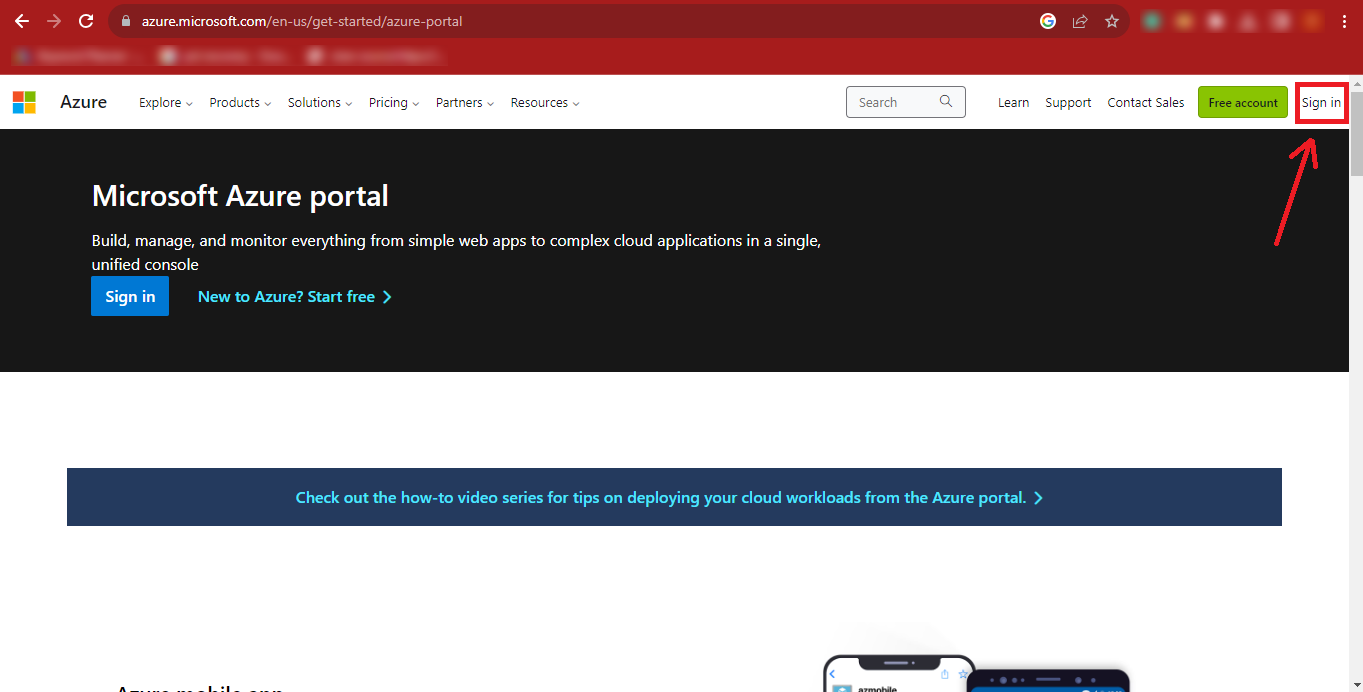1363x692 pixels.
Task: Open the Chrome three-dot menu
Action: click(1345, 21)
